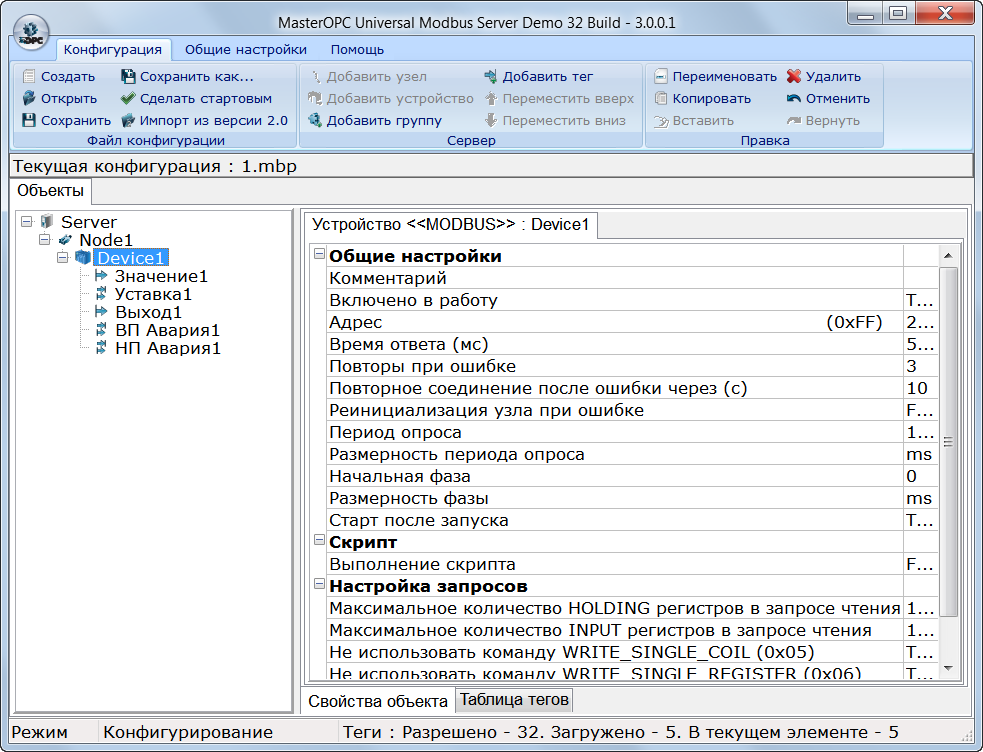Click the property grid scroll down arrow

pyautogui.click(x=948, y=669)
